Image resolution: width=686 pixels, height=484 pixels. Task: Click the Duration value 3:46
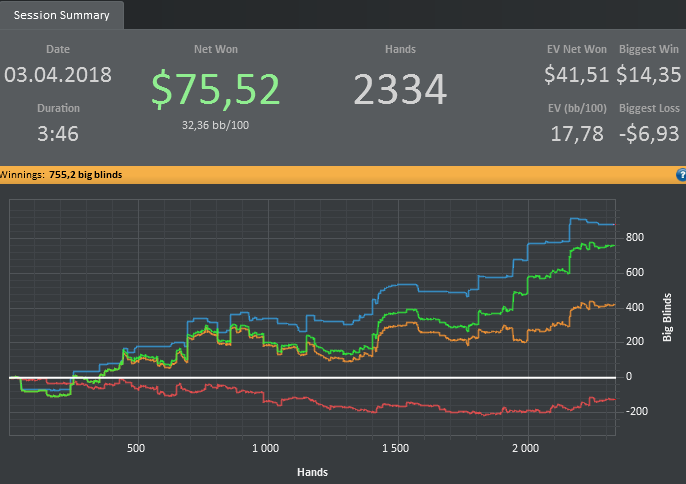[x=58, y=134]
